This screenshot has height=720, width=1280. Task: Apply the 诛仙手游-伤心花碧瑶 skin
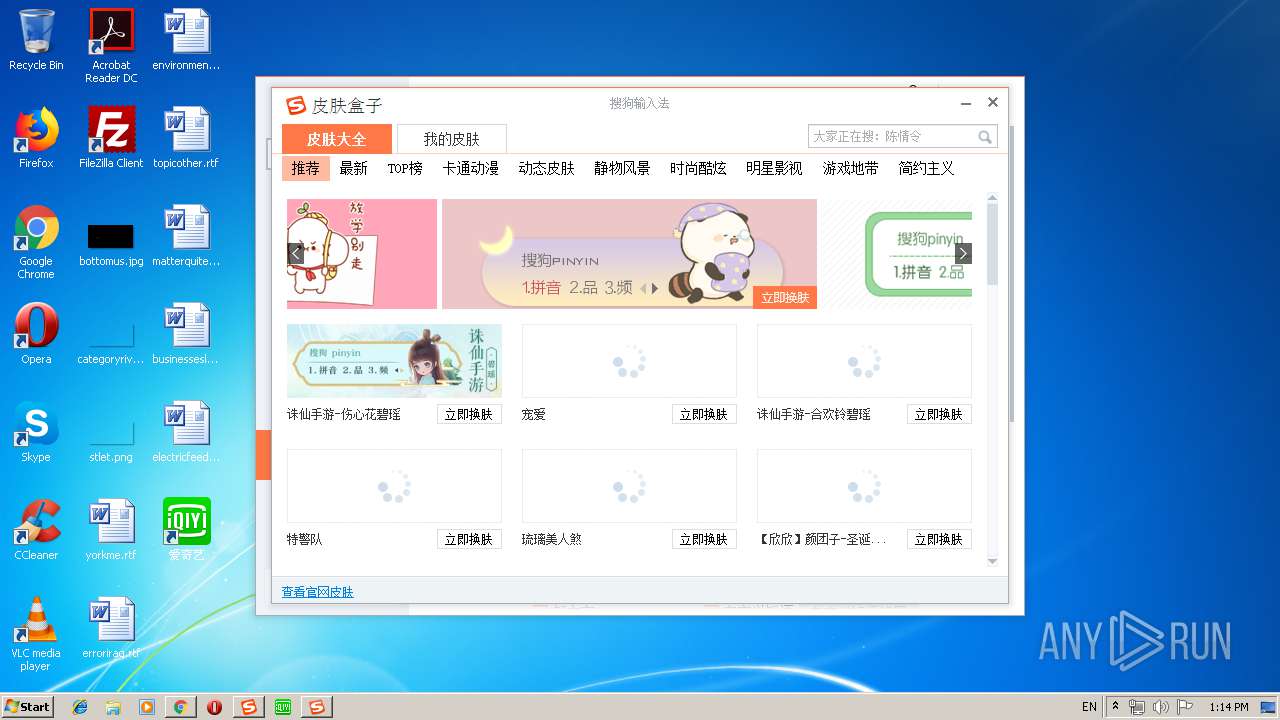click(x=469, y=414)
